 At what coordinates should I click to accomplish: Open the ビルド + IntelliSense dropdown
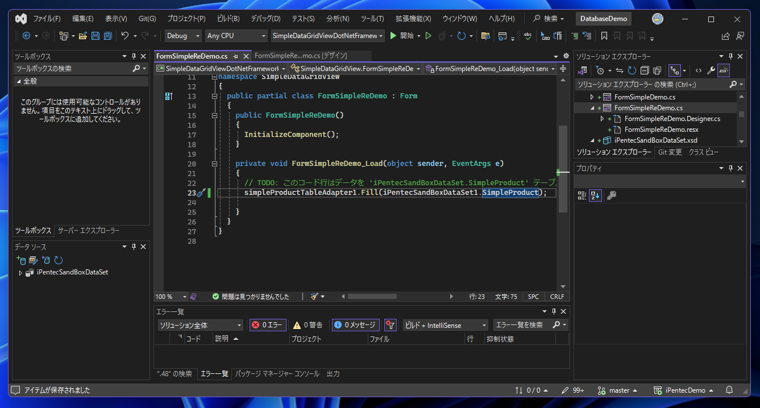(x=445, y=325)
